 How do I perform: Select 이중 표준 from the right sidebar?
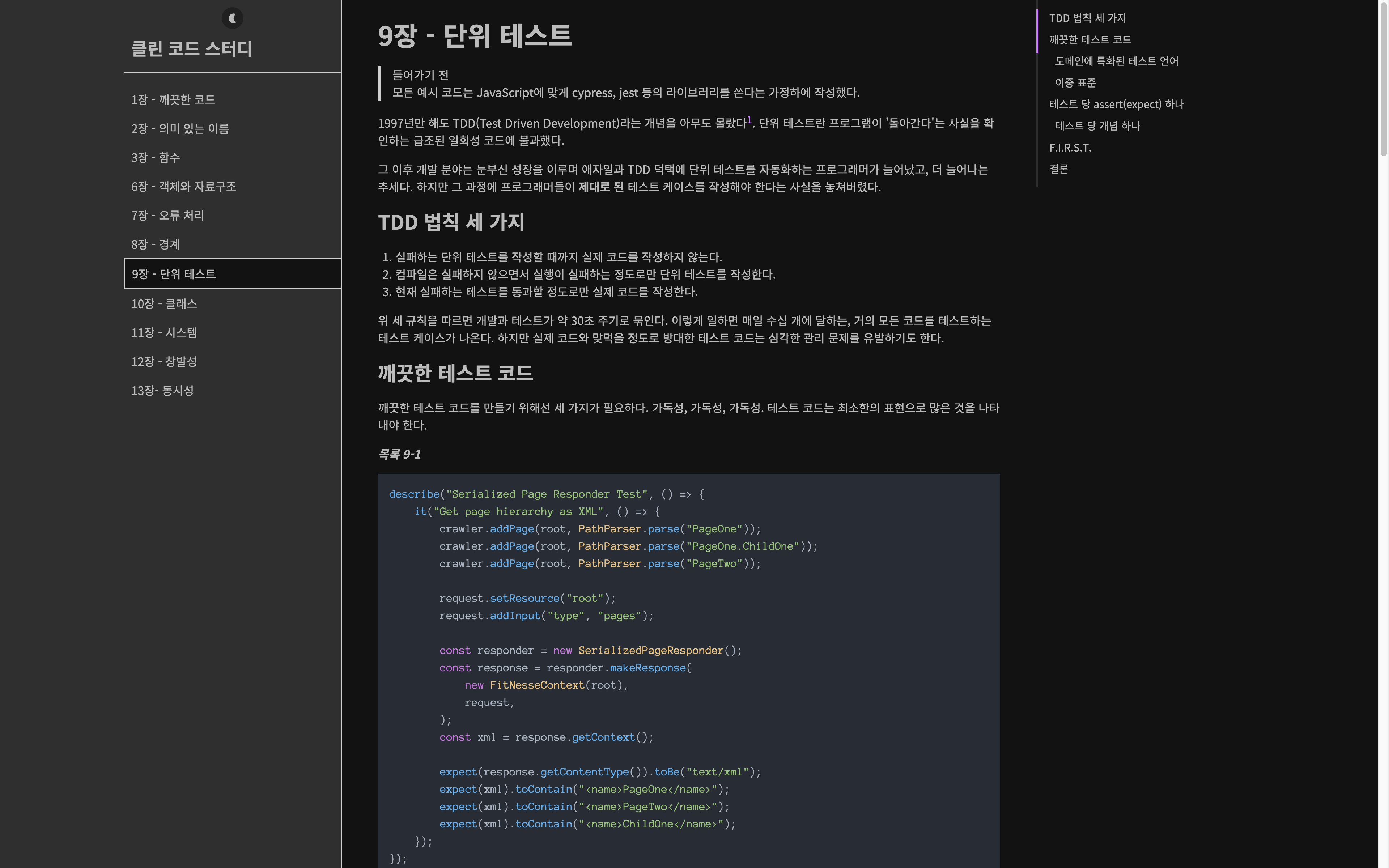[x=1075, y=82]
